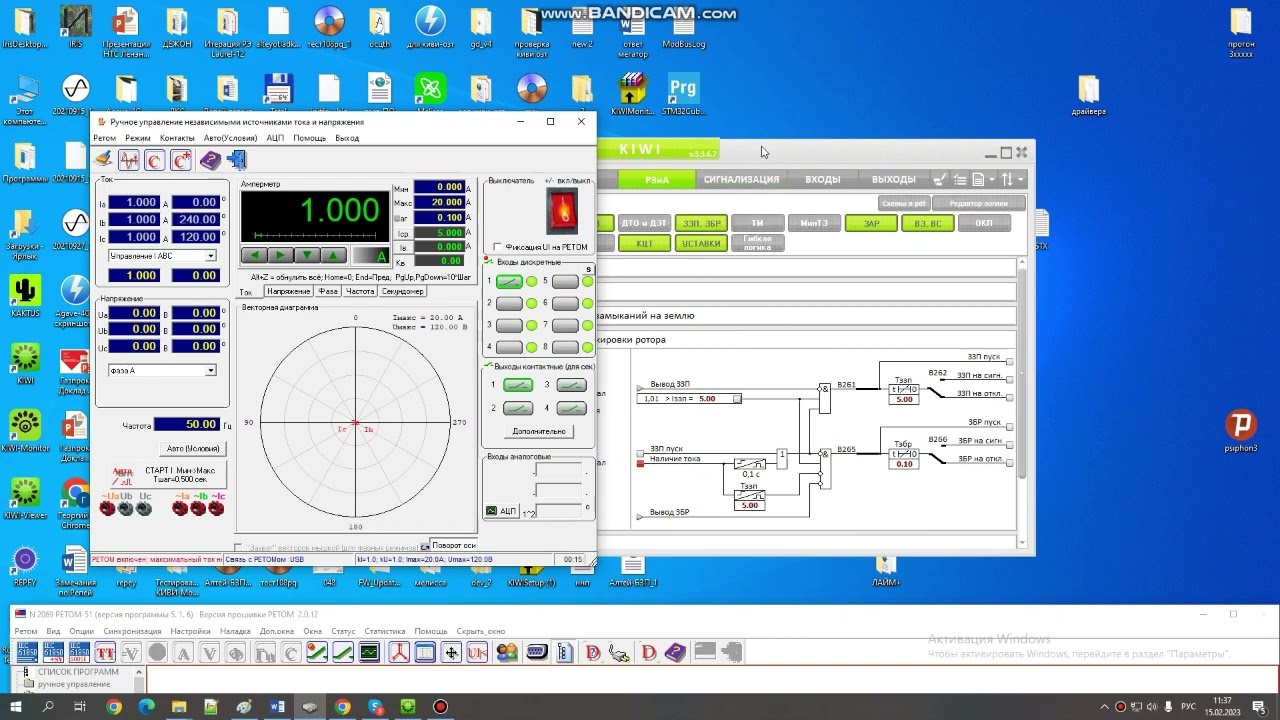This screenshot has width=1280, height=720.
Task: Open the ВХОДЫ tab in KIWI
Action: tap(823, 180)
